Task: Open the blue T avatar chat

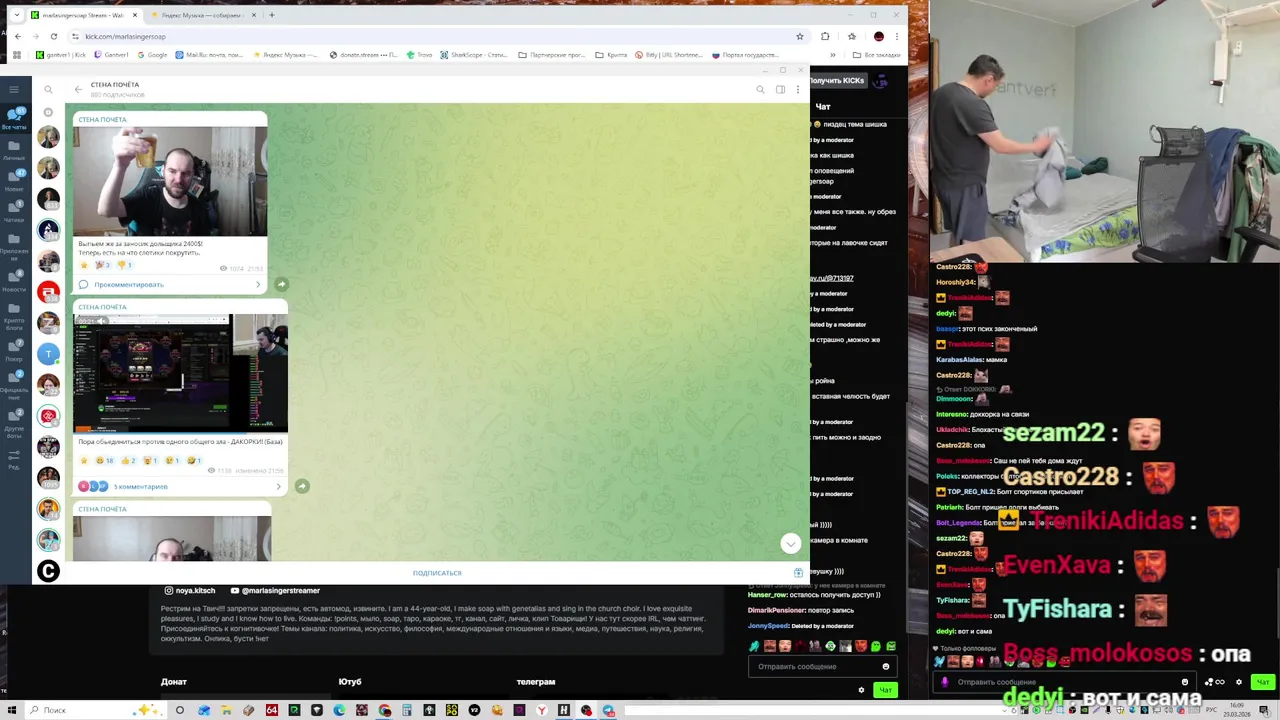Action: tap(48, 354)
